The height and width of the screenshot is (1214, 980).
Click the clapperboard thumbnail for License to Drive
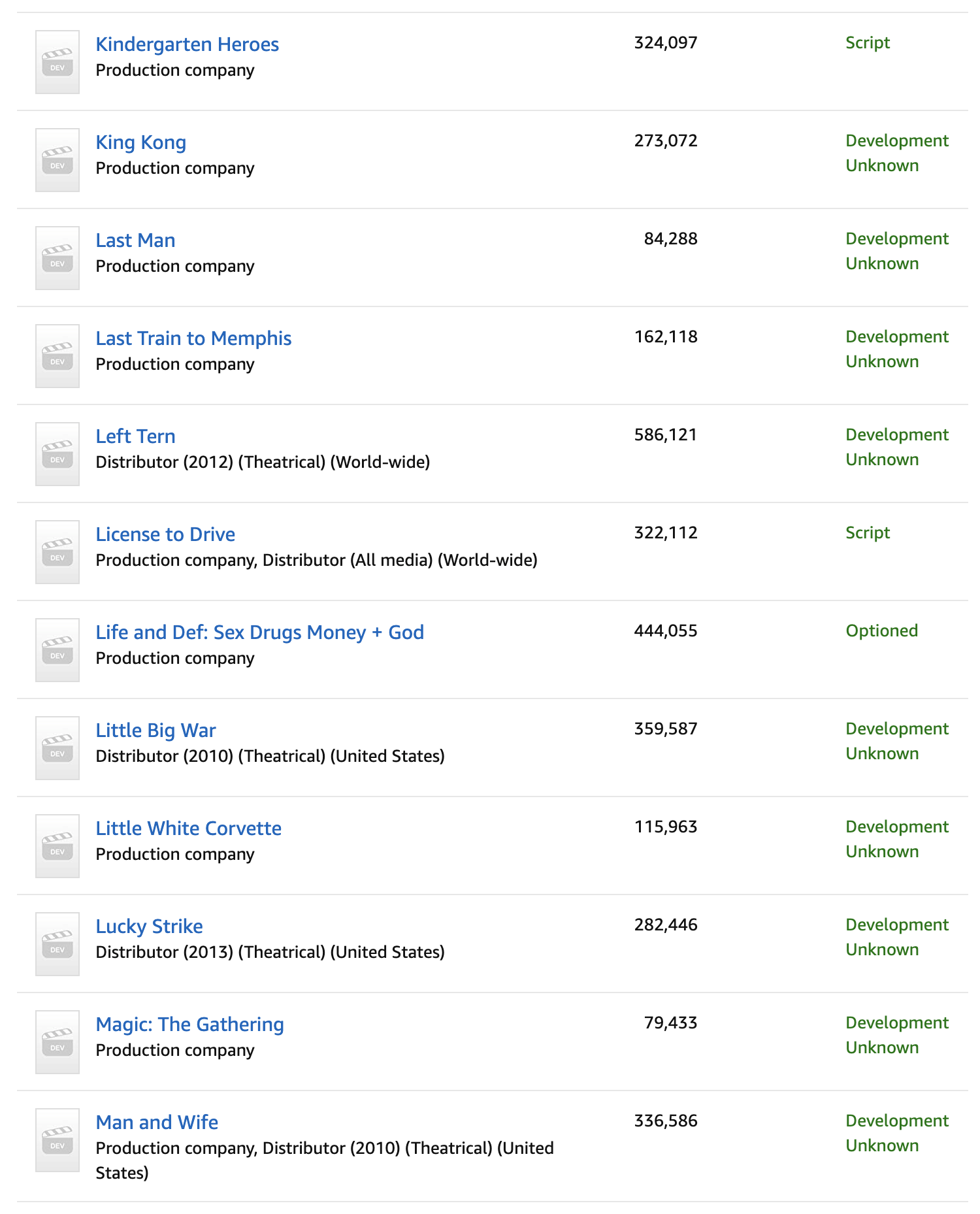point(56,551)
